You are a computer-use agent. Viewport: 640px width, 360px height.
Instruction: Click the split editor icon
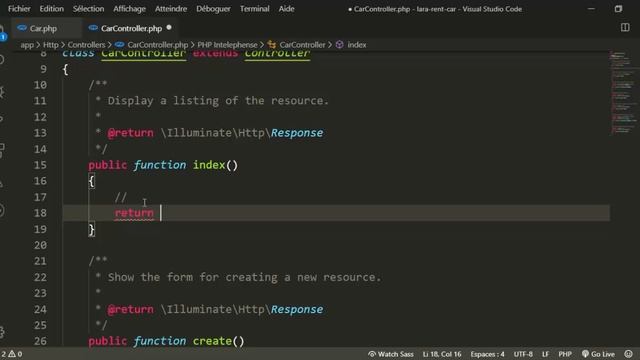[x=625, y=27]
